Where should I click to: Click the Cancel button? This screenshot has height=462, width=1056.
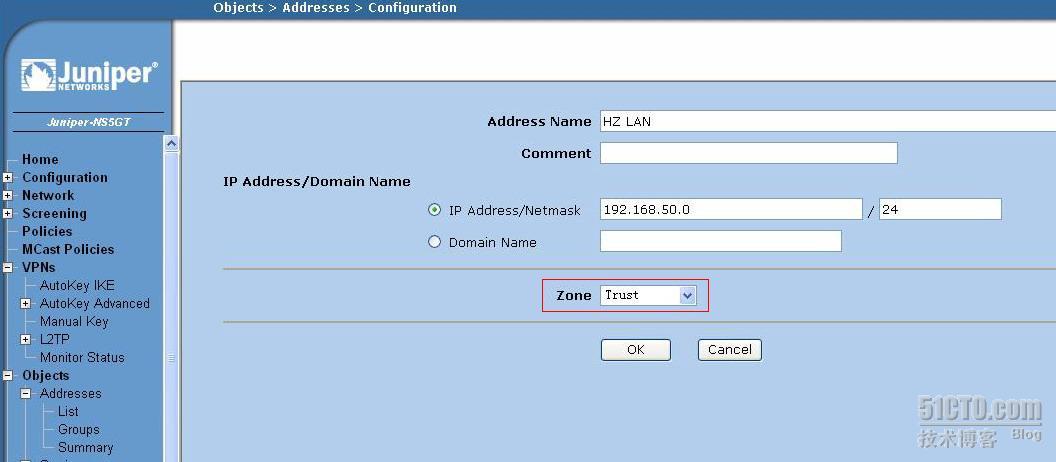pyautogui.click(x=730, y=350)
